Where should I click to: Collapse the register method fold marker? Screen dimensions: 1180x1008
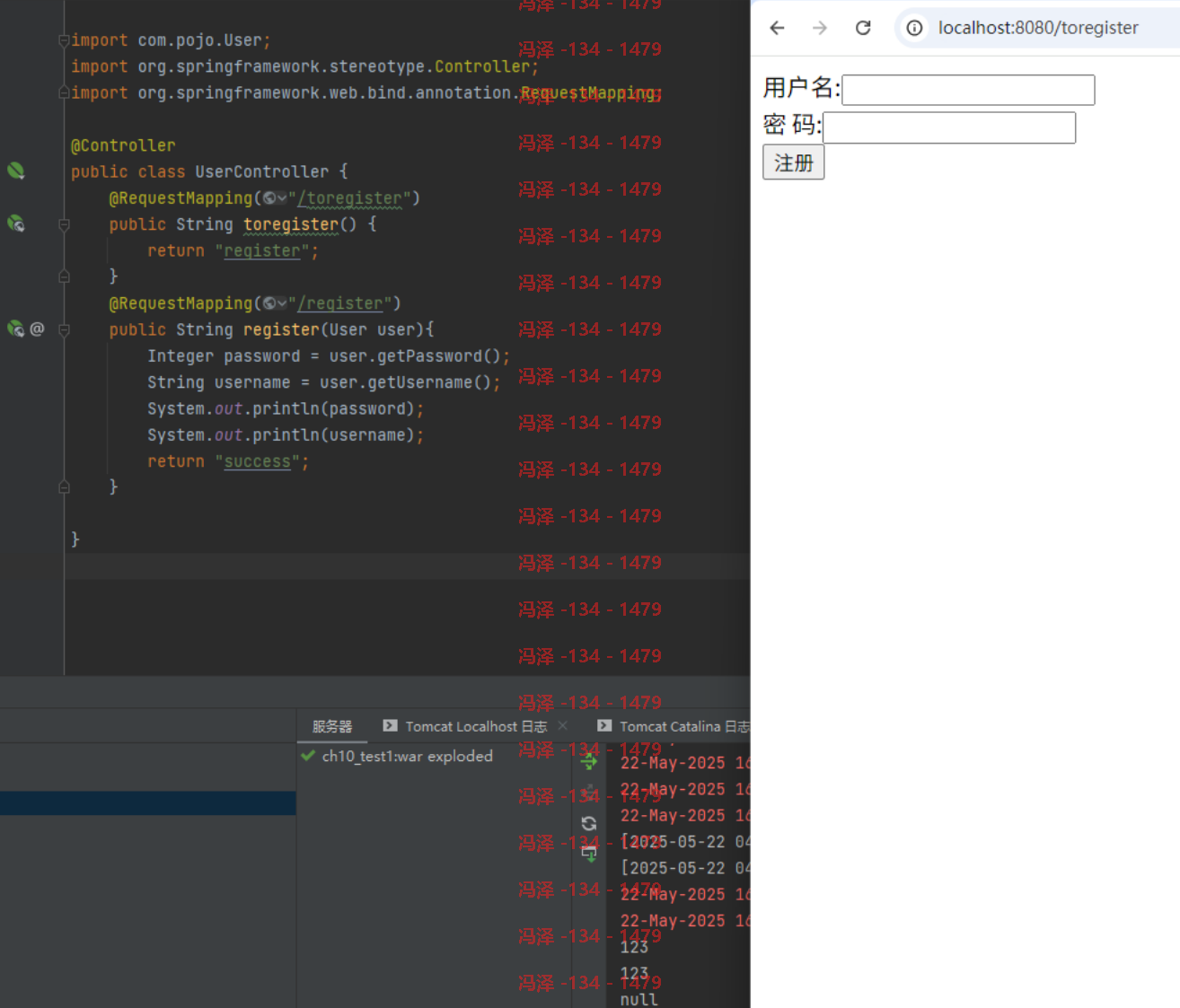[64, 329]
